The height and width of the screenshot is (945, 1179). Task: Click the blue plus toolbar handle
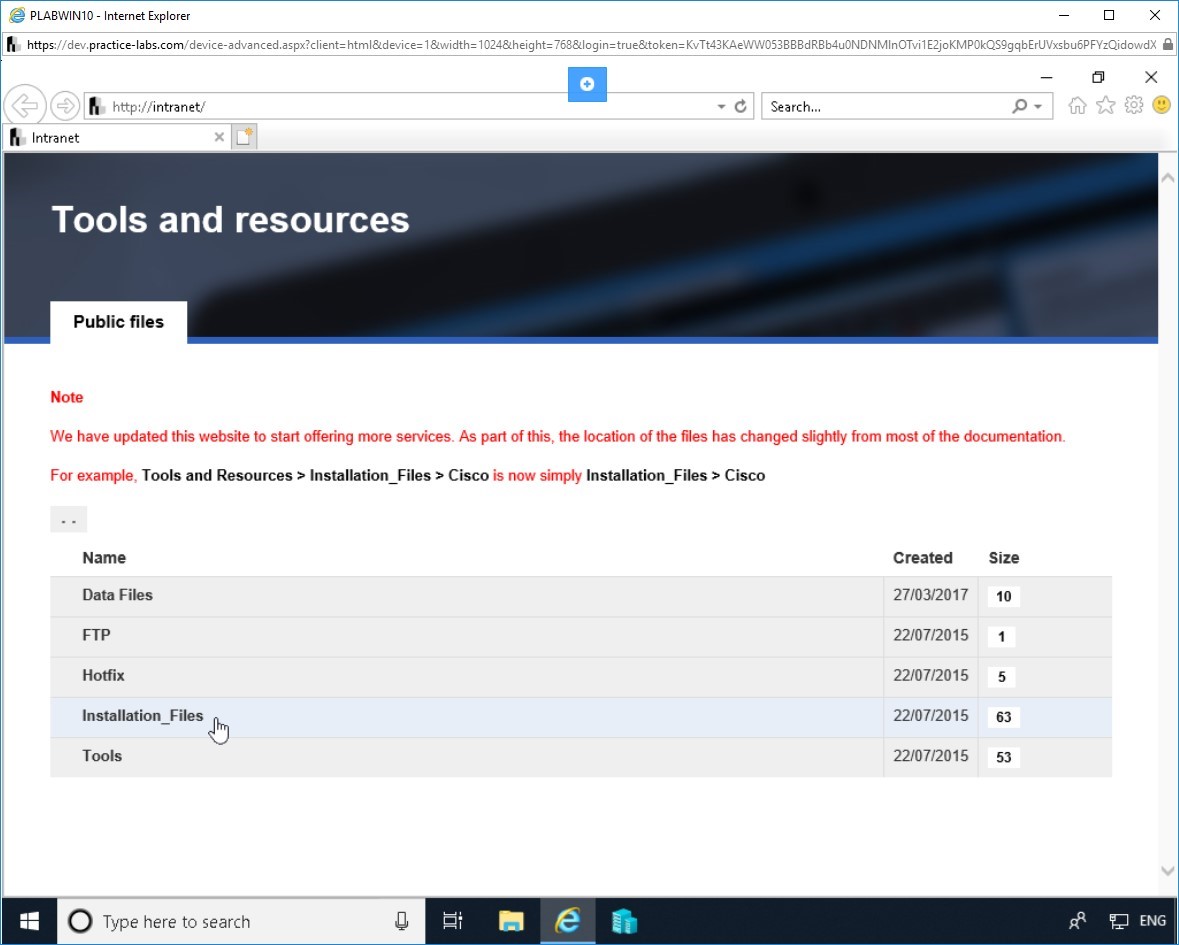click(x=587, y=84)
